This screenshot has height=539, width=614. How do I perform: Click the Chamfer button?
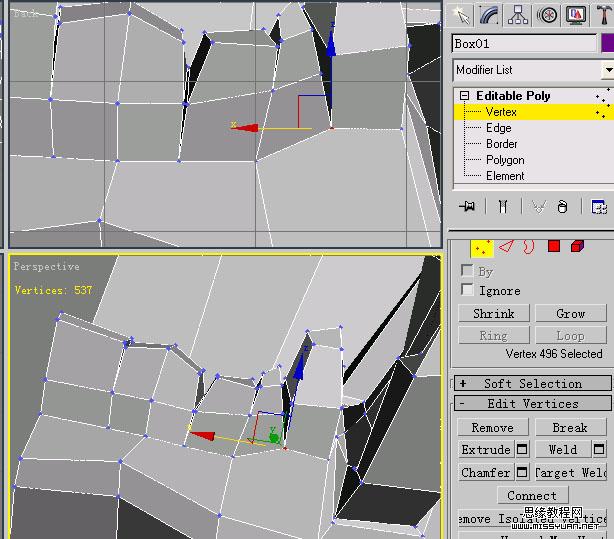(x=486, y=472)
